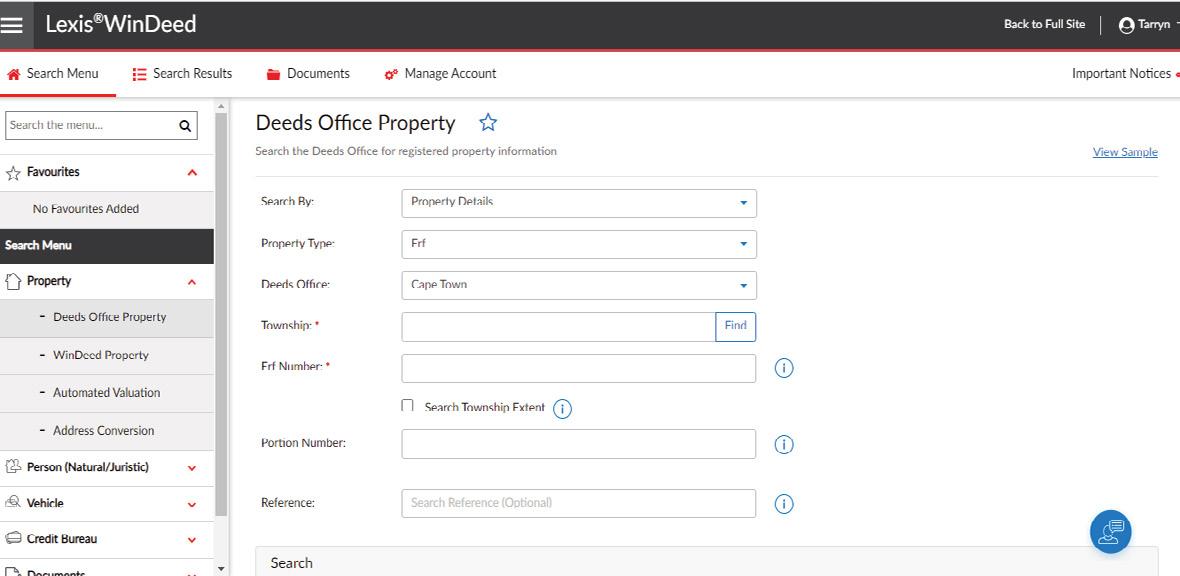Expand Person (Natural/Juristic) section

pos(192,468)
